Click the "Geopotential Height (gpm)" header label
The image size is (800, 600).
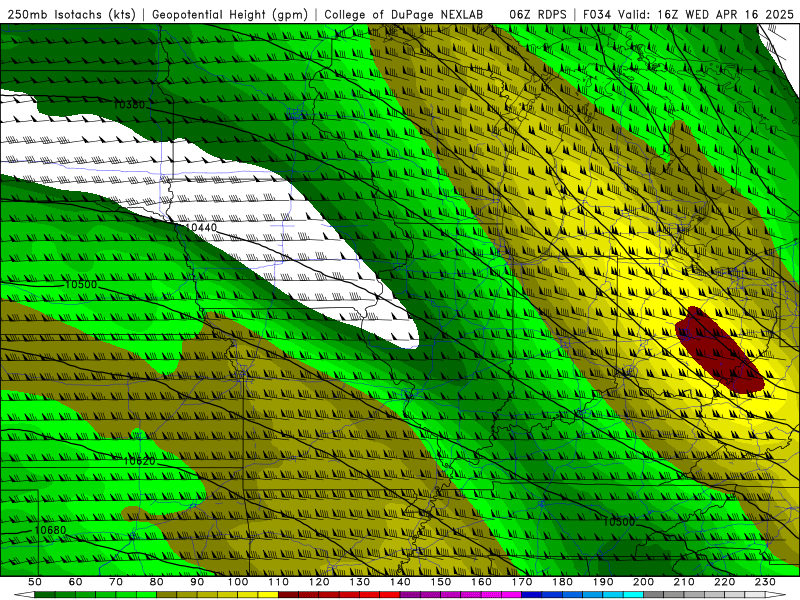[230, 14]
